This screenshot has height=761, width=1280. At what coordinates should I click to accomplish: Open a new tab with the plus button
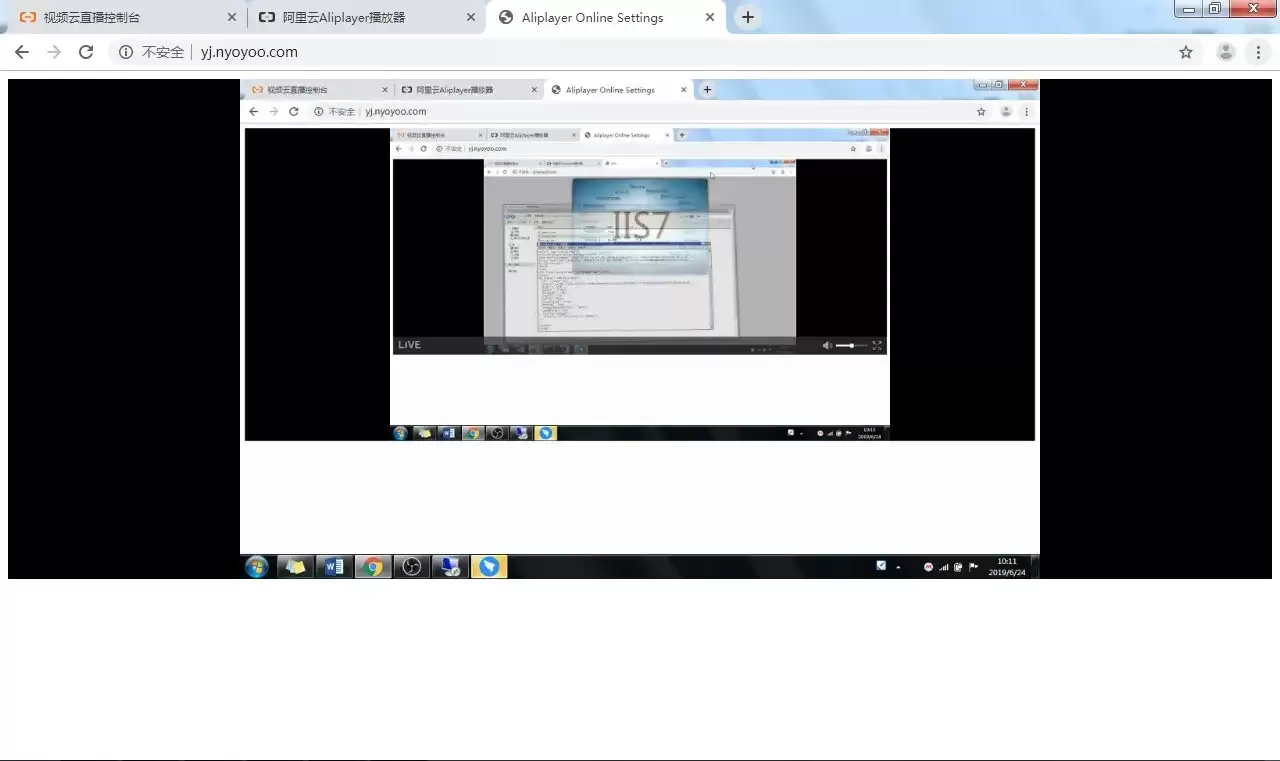point(747,17)
